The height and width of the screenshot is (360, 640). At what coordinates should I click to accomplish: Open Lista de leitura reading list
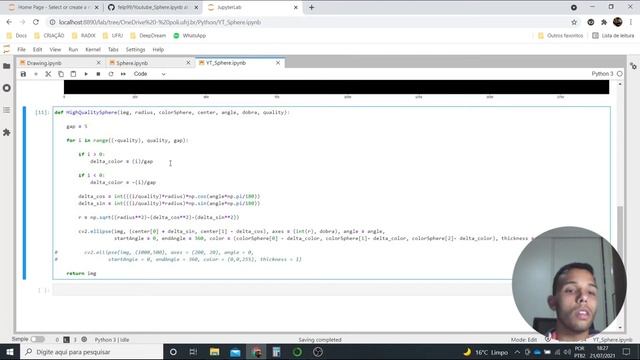tap(613, 36)
